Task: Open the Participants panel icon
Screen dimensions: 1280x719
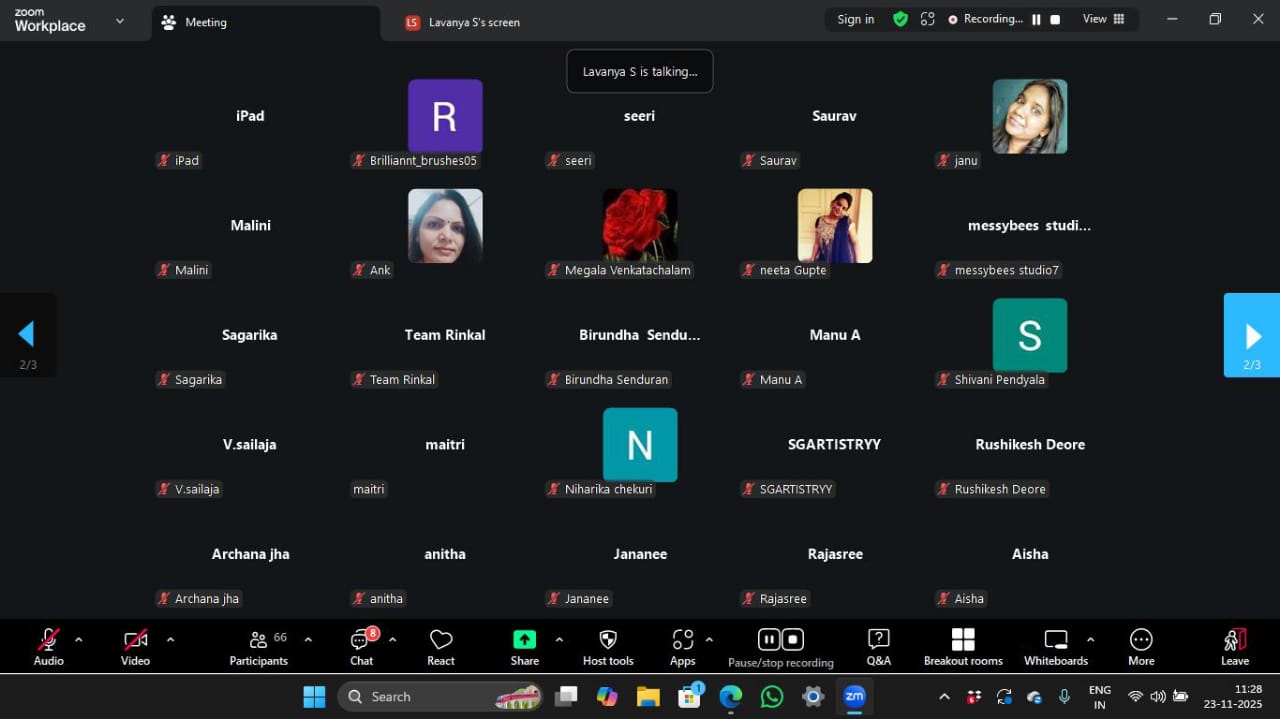Action: pos(259,640)
